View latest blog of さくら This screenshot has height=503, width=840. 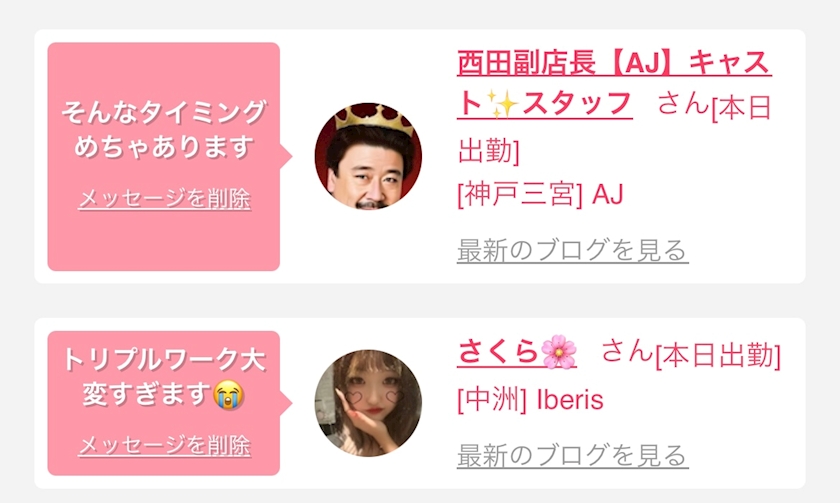point(572,455)
